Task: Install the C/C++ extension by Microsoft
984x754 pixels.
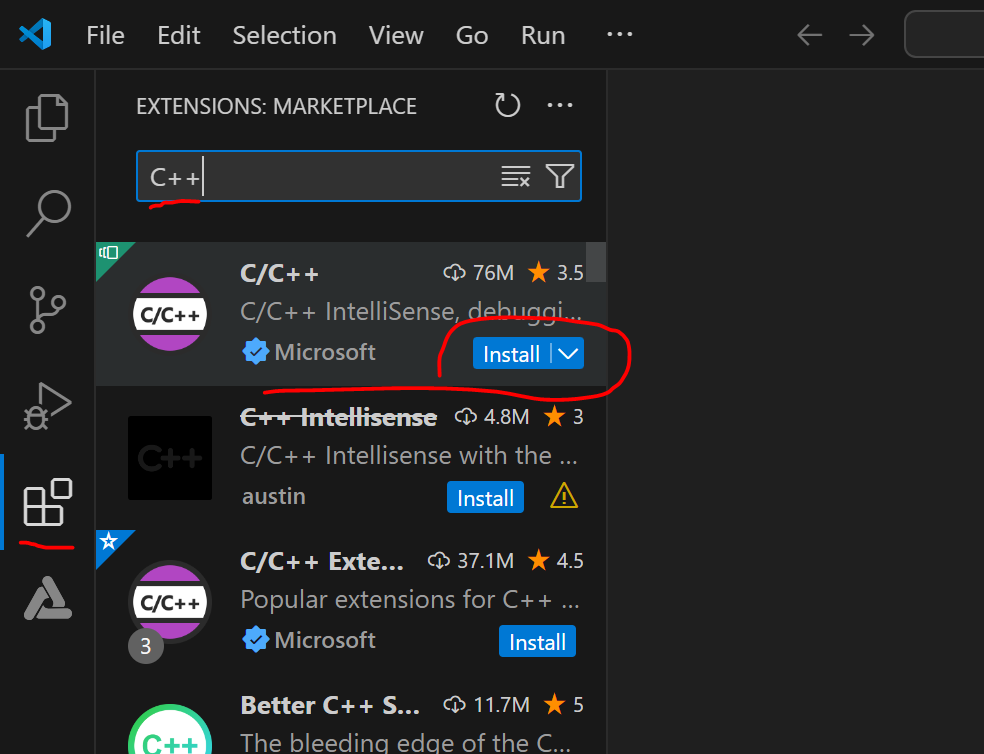Action: 512,354
